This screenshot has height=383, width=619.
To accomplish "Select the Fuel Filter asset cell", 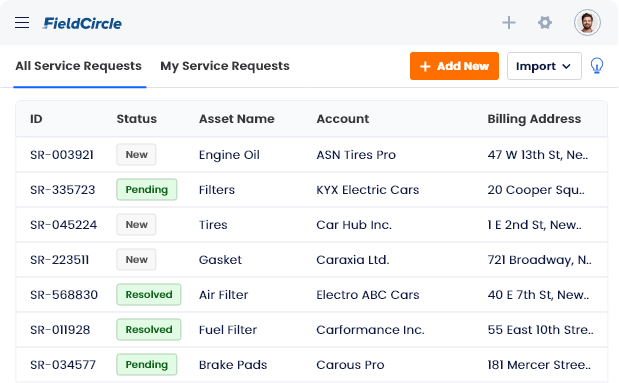I will pyautogui.click(x=228, y=330).
